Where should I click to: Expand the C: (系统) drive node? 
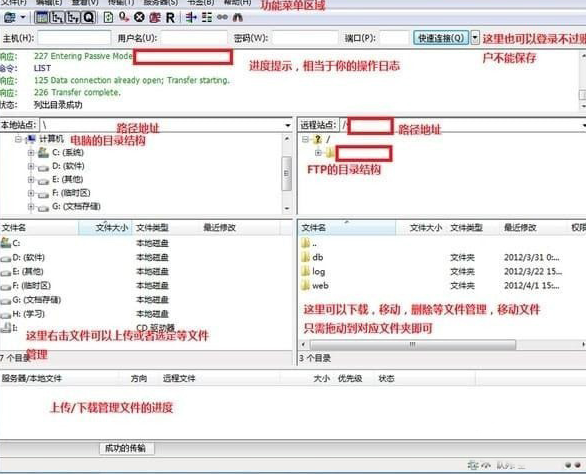click(31, 152)
